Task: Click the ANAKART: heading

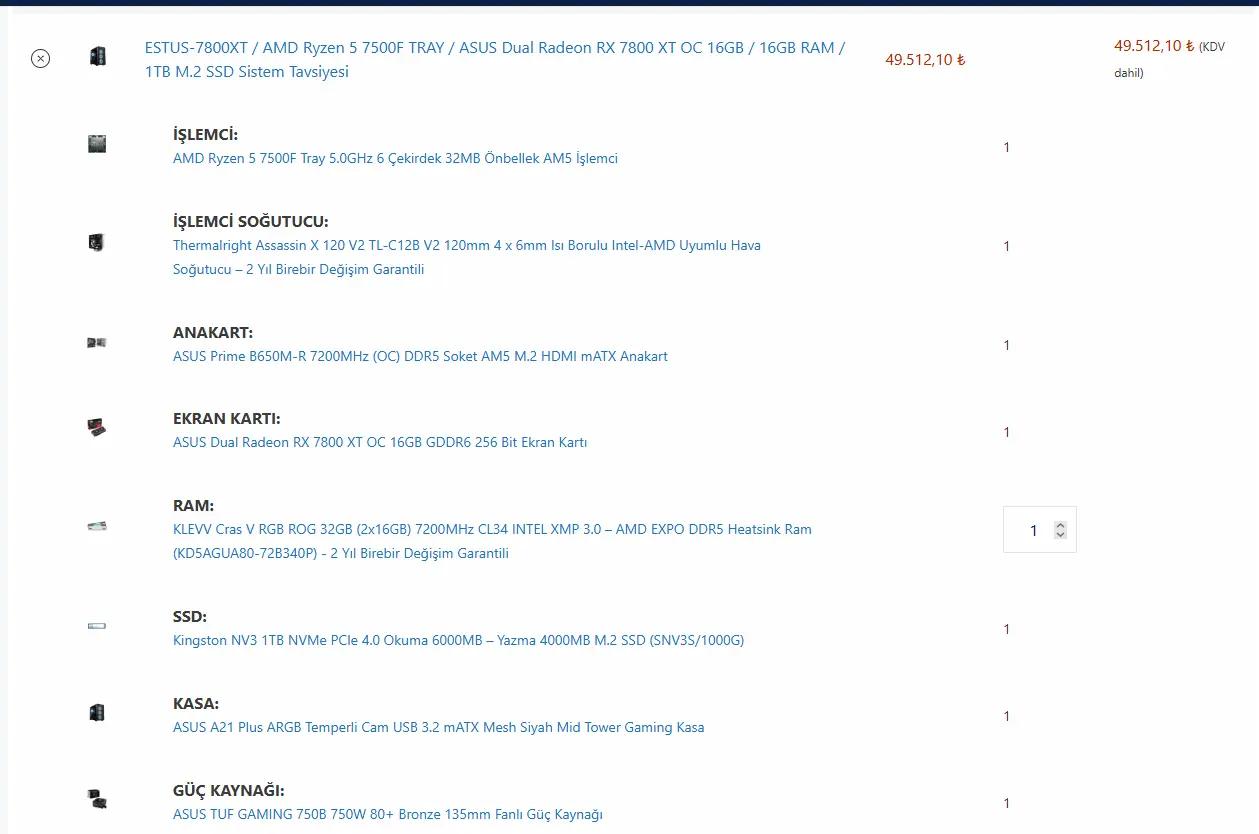Action: pos(213,333)
